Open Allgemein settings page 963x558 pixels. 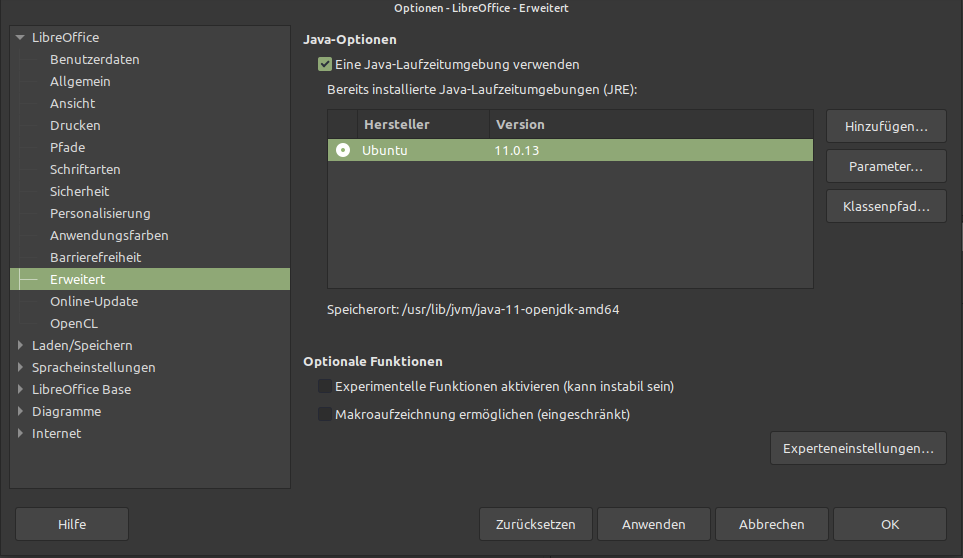point(80,82)
